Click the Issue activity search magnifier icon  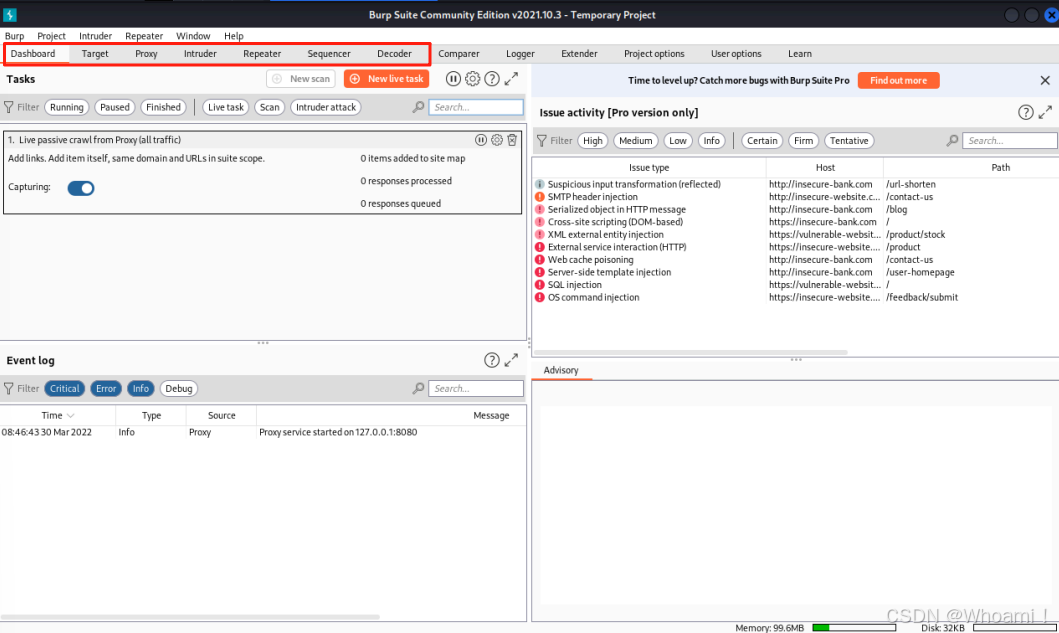coord(952,141)
